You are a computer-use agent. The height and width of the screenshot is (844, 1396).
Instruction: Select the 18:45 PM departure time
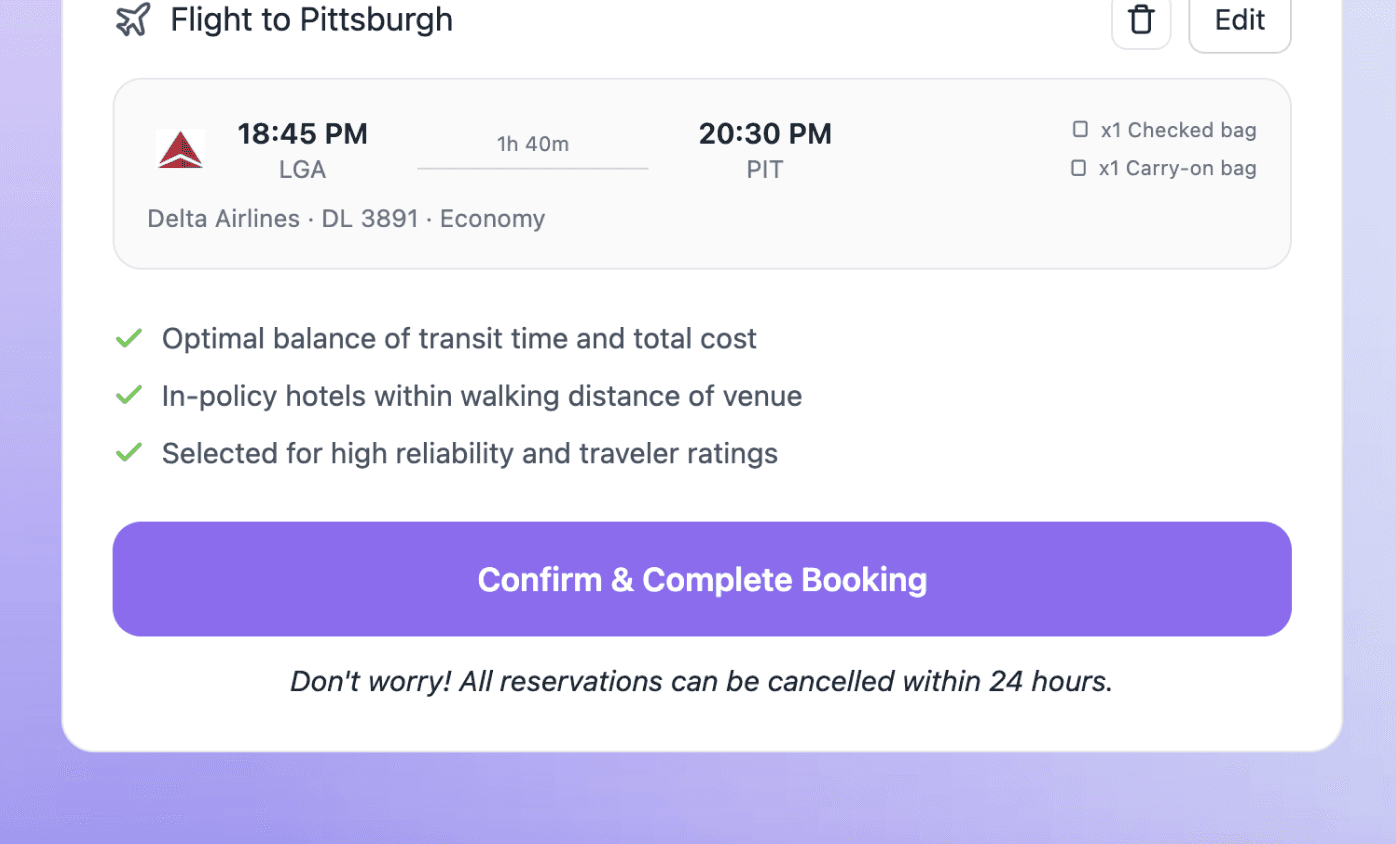302,133
